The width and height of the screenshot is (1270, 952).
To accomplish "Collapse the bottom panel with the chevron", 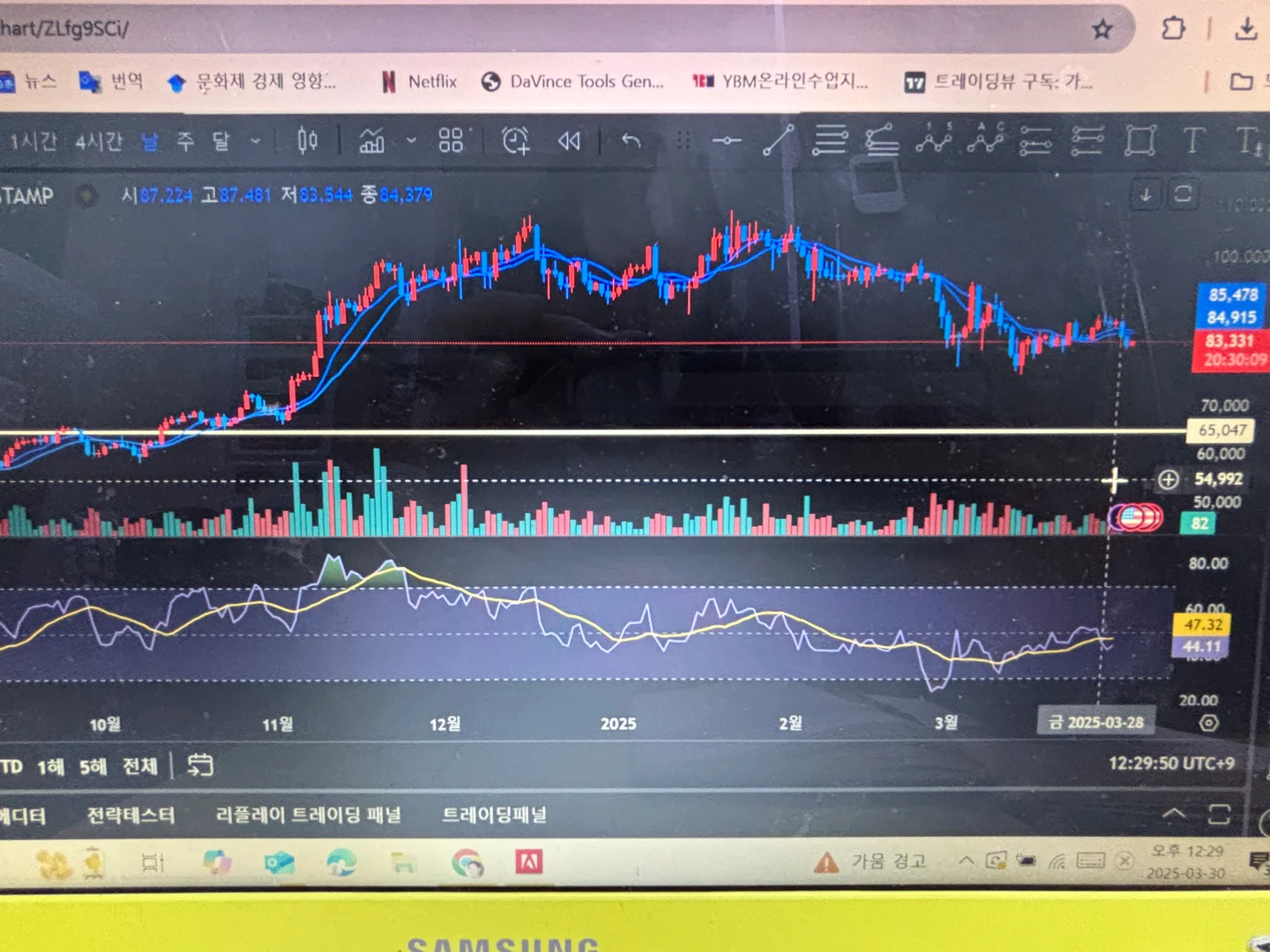I will pyautogui.click(x=1174, y=814).
